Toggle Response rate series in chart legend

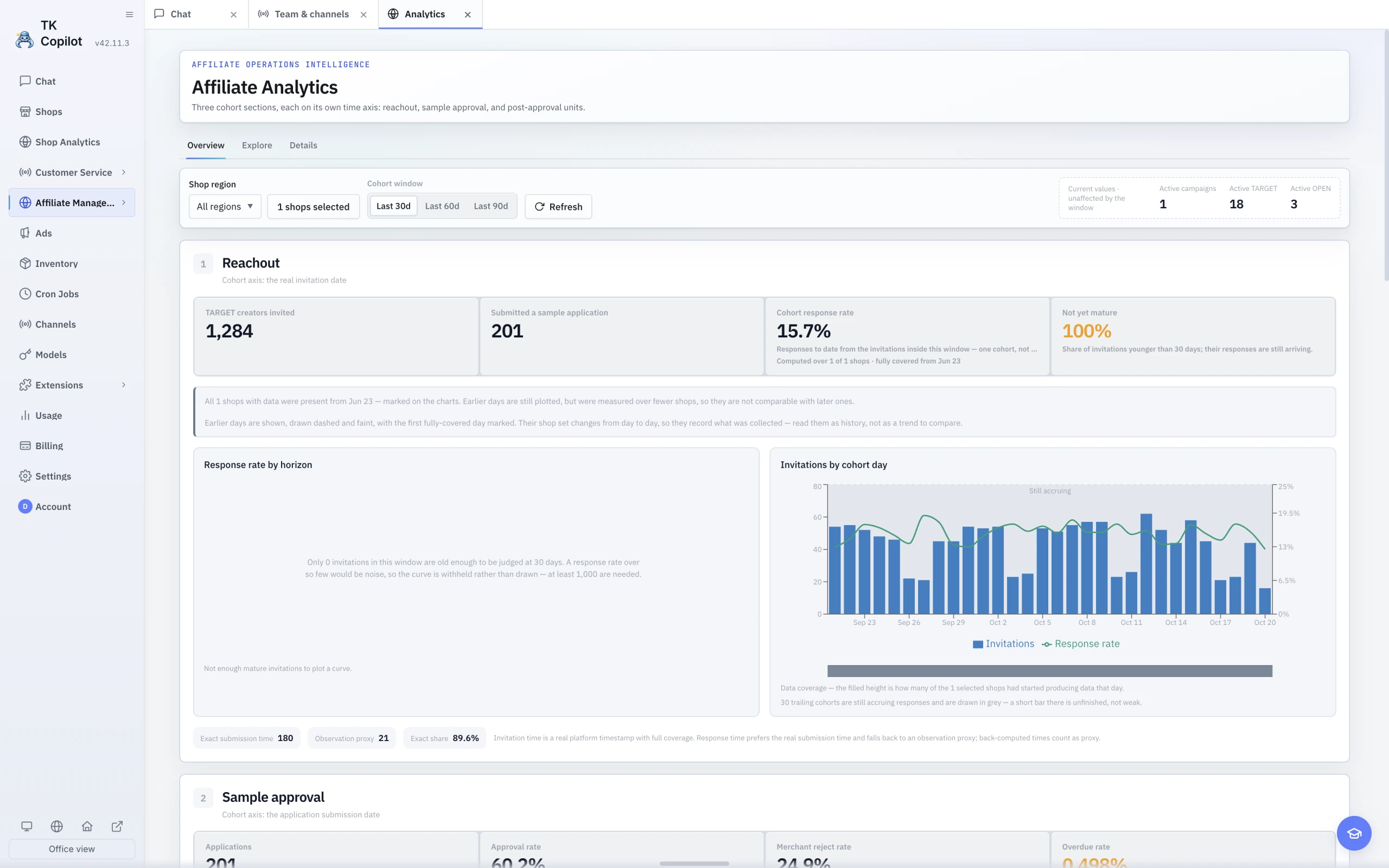tap(1081, 644)
